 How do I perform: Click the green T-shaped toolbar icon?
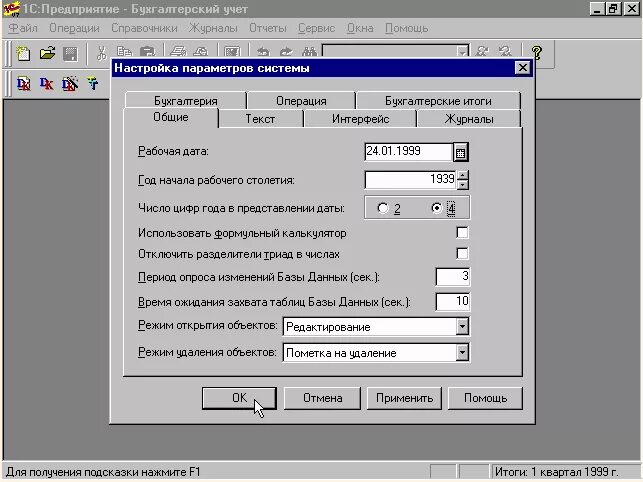click(93, 84)
